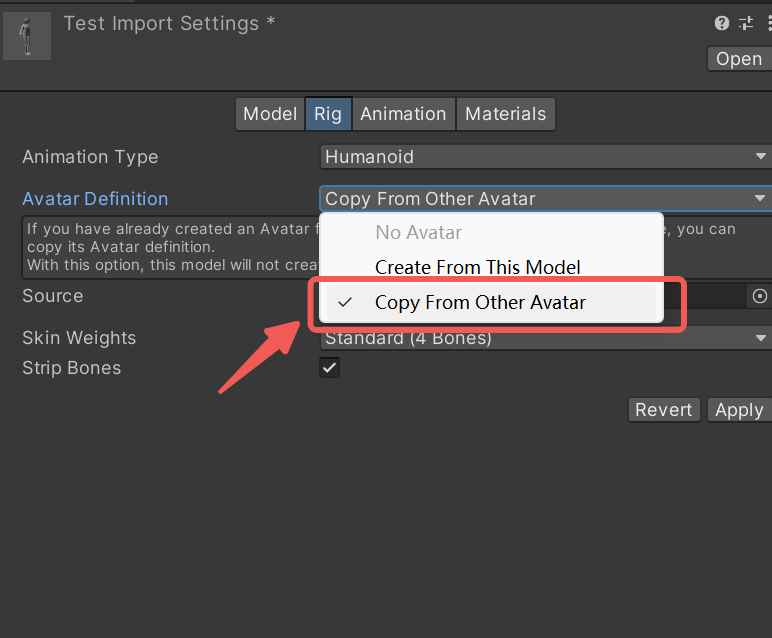This screenshot has width=772, height=638.
Task: Switch to the Animation tab
Action: point(403,114)
